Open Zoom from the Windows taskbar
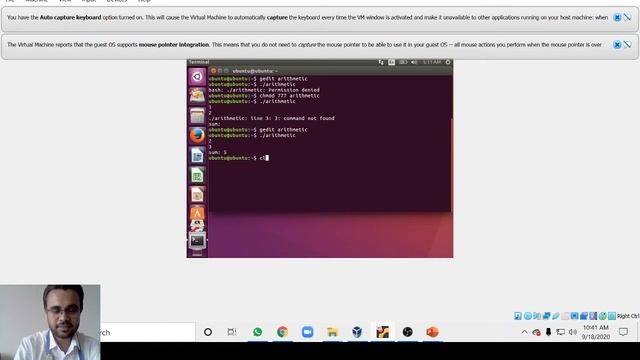 click(307, 332)
